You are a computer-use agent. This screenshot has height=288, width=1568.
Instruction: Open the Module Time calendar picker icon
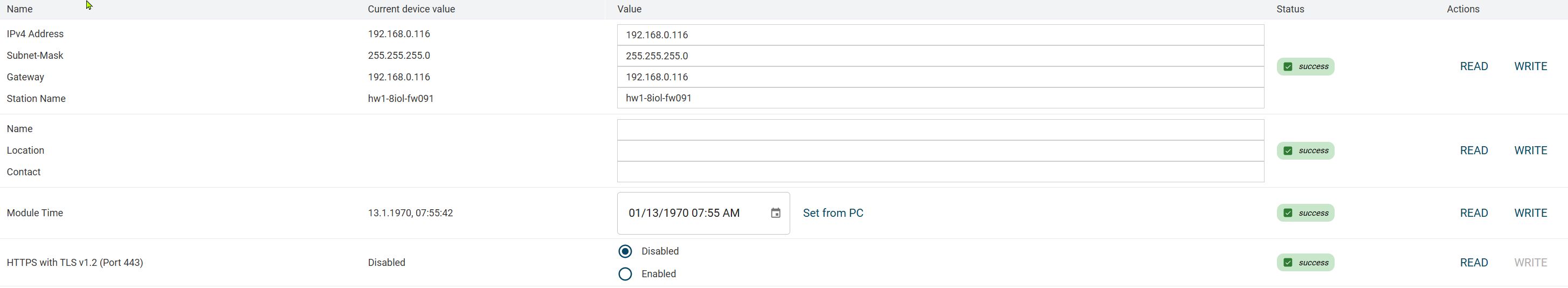click(776, 213)
